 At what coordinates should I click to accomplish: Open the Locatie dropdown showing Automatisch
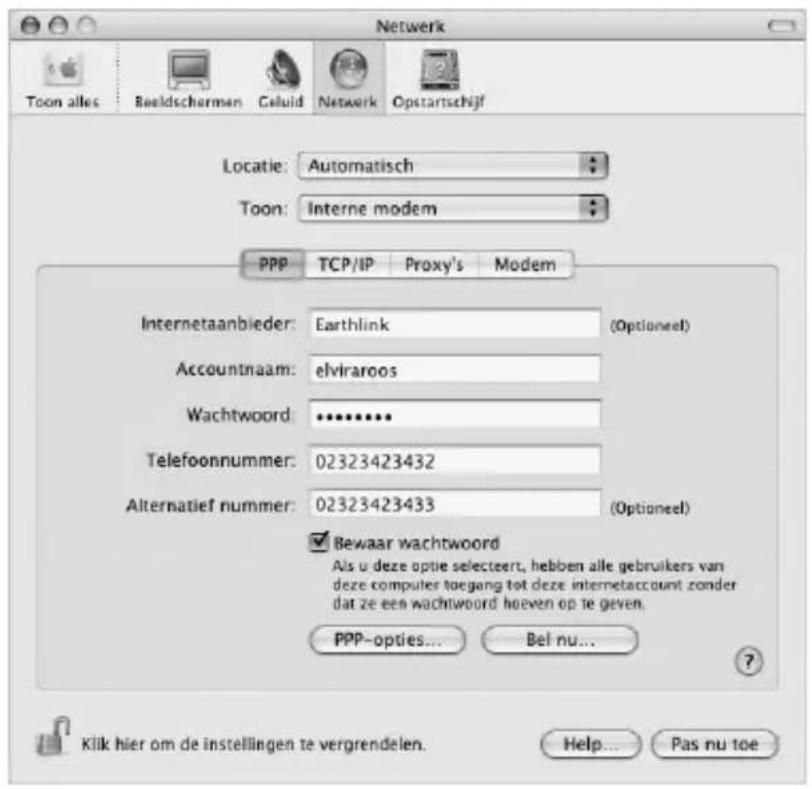[453, 166]
